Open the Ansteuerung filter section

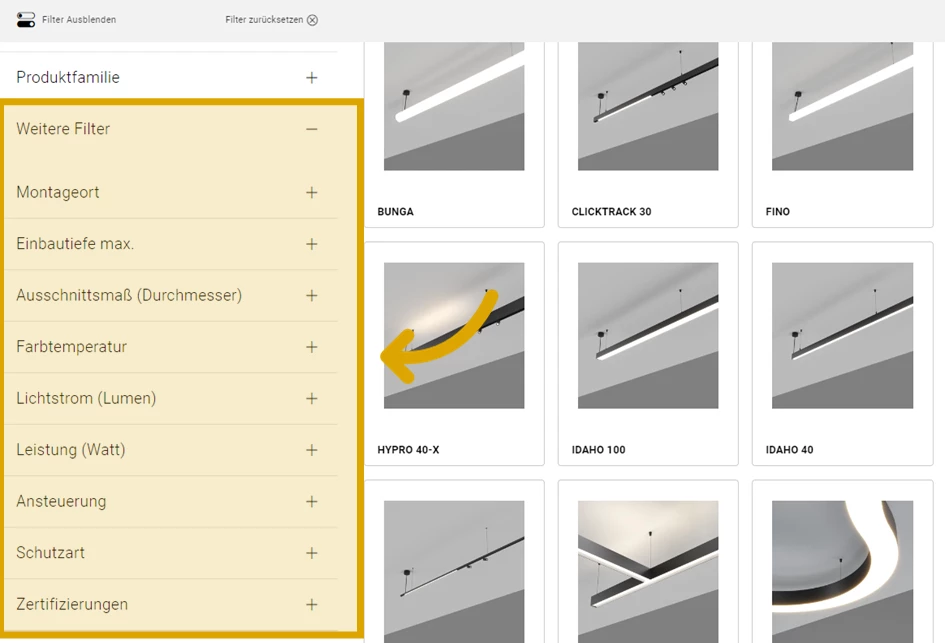pos(61,501)
